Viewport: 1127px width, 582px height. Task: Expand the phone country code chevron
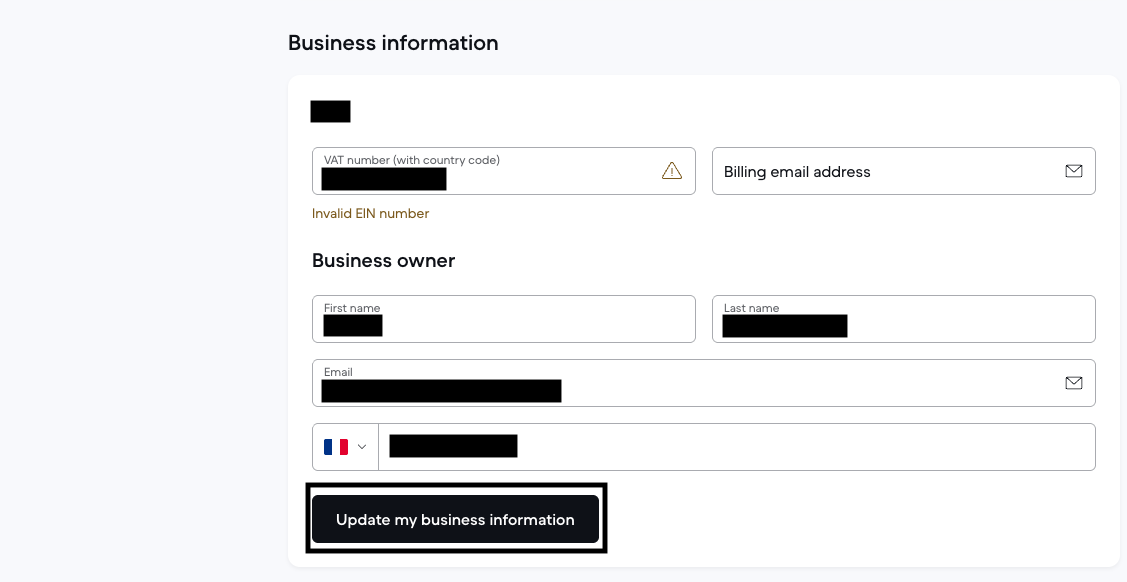coord(362,447)
